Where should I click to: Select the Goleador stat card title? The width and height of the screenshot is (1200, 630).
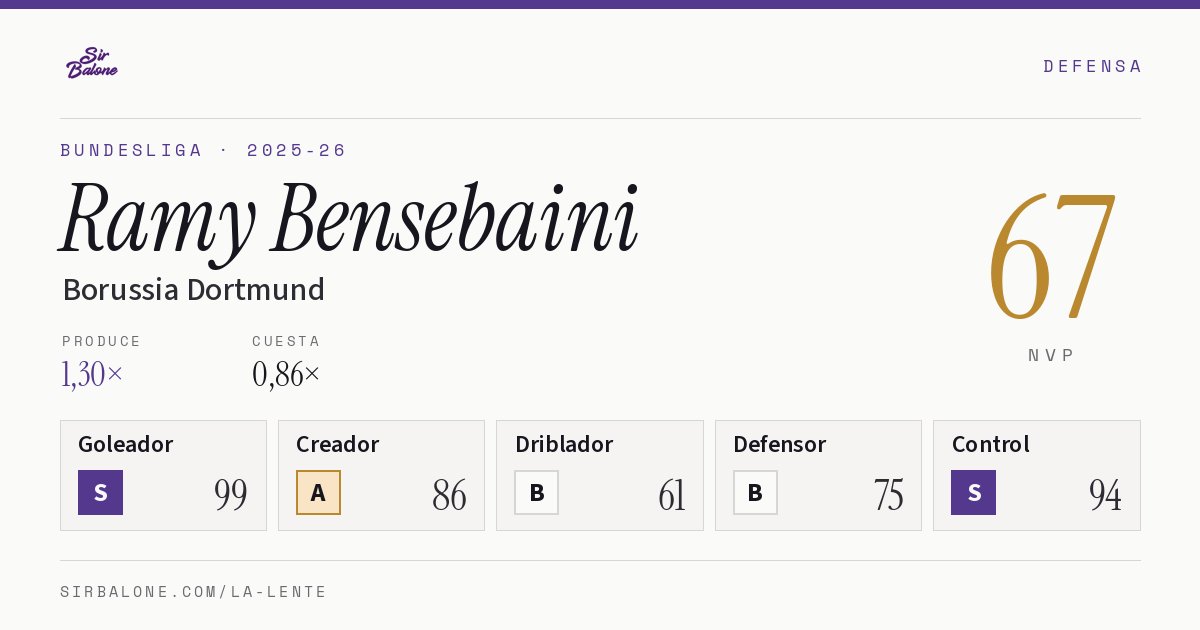126,444
